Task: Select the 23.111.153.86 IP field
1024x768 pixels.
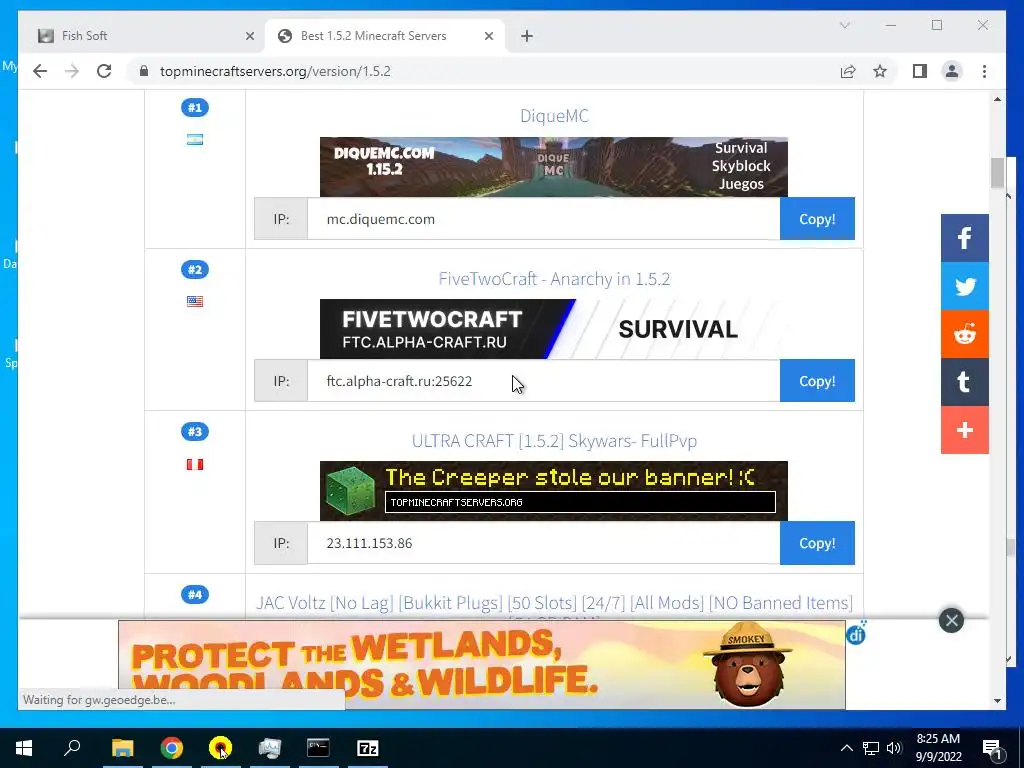Action: pyautogui.click(x=543, y=543)
